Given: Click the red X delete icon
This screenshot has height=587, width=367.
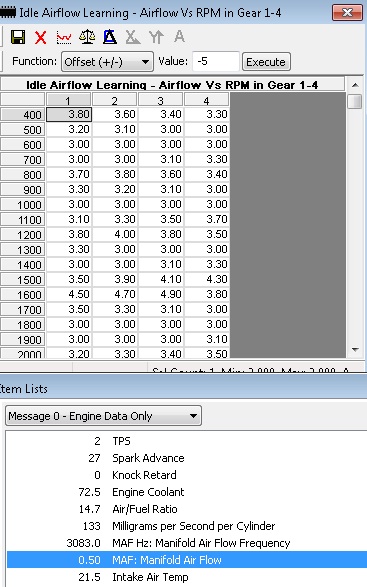Looking at the screenshot, I should coord(40,37).
